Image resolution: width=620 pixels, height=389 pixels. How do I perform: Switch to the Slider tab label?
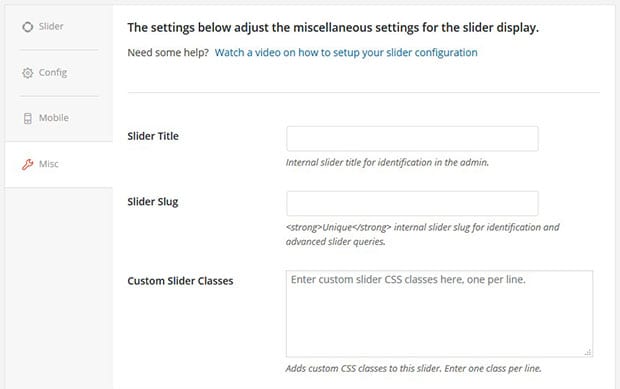coord(51,26)
